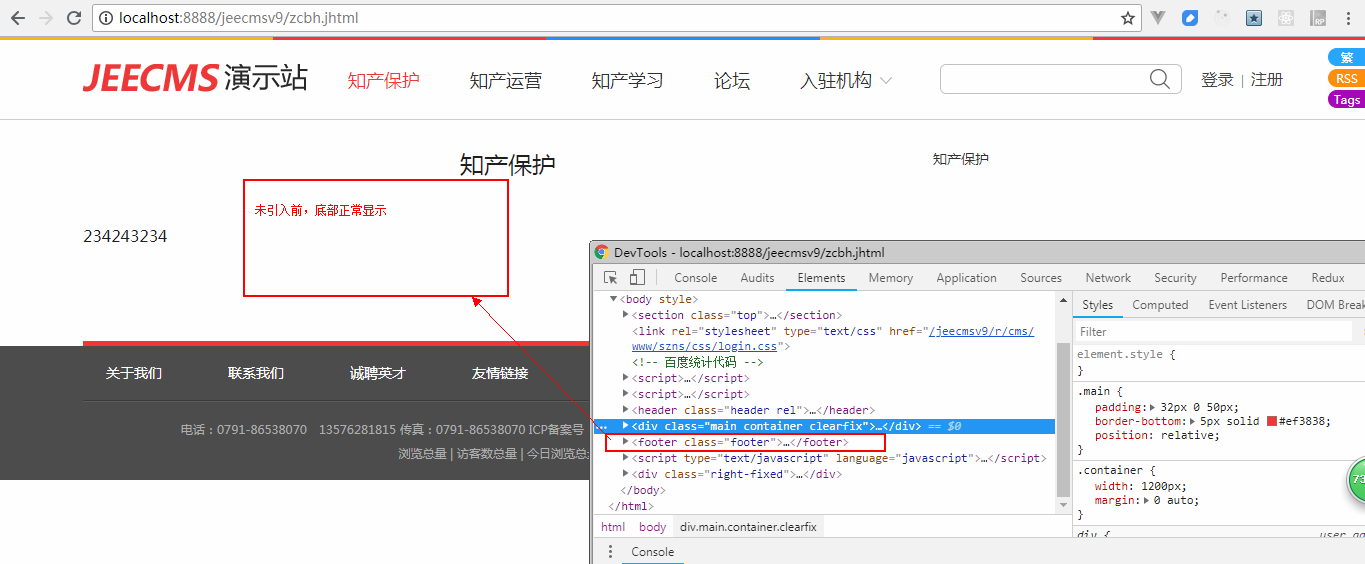Select the Styles sidebar tab
This screenshot has height=564, width=1365.
click(1097, 305)
